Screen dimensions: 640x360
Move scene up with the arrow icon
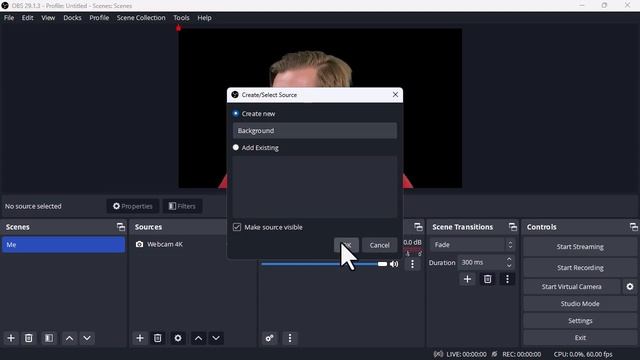(69, 338)
